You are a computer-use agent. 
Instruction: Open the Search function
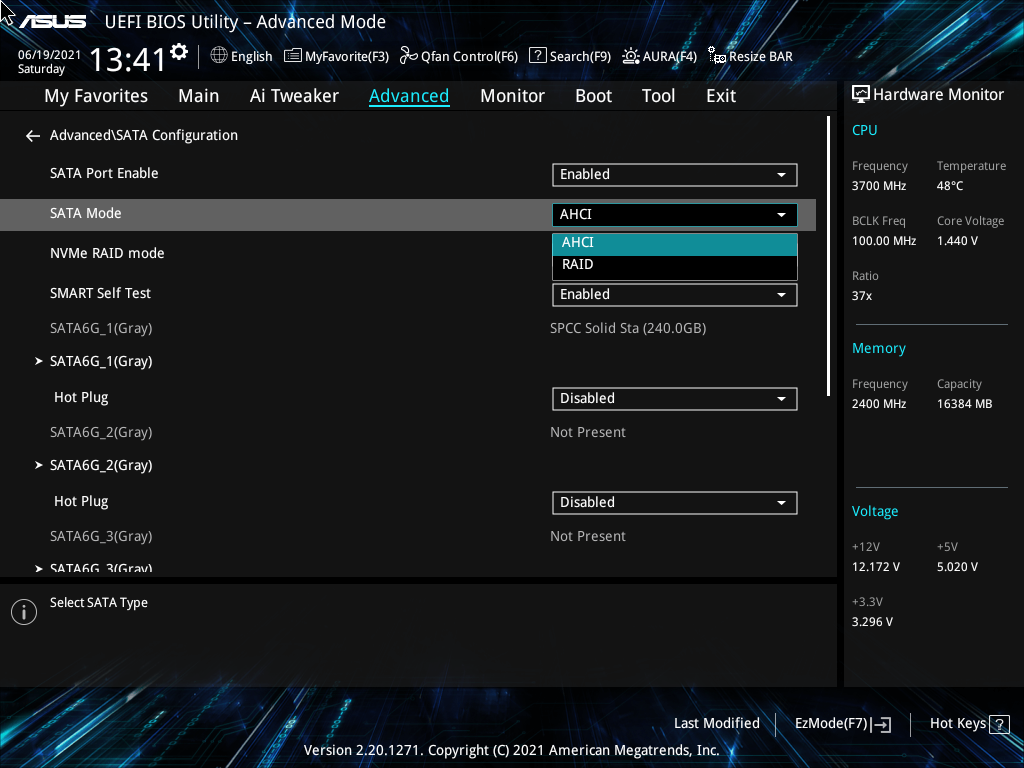pos(569,56)
